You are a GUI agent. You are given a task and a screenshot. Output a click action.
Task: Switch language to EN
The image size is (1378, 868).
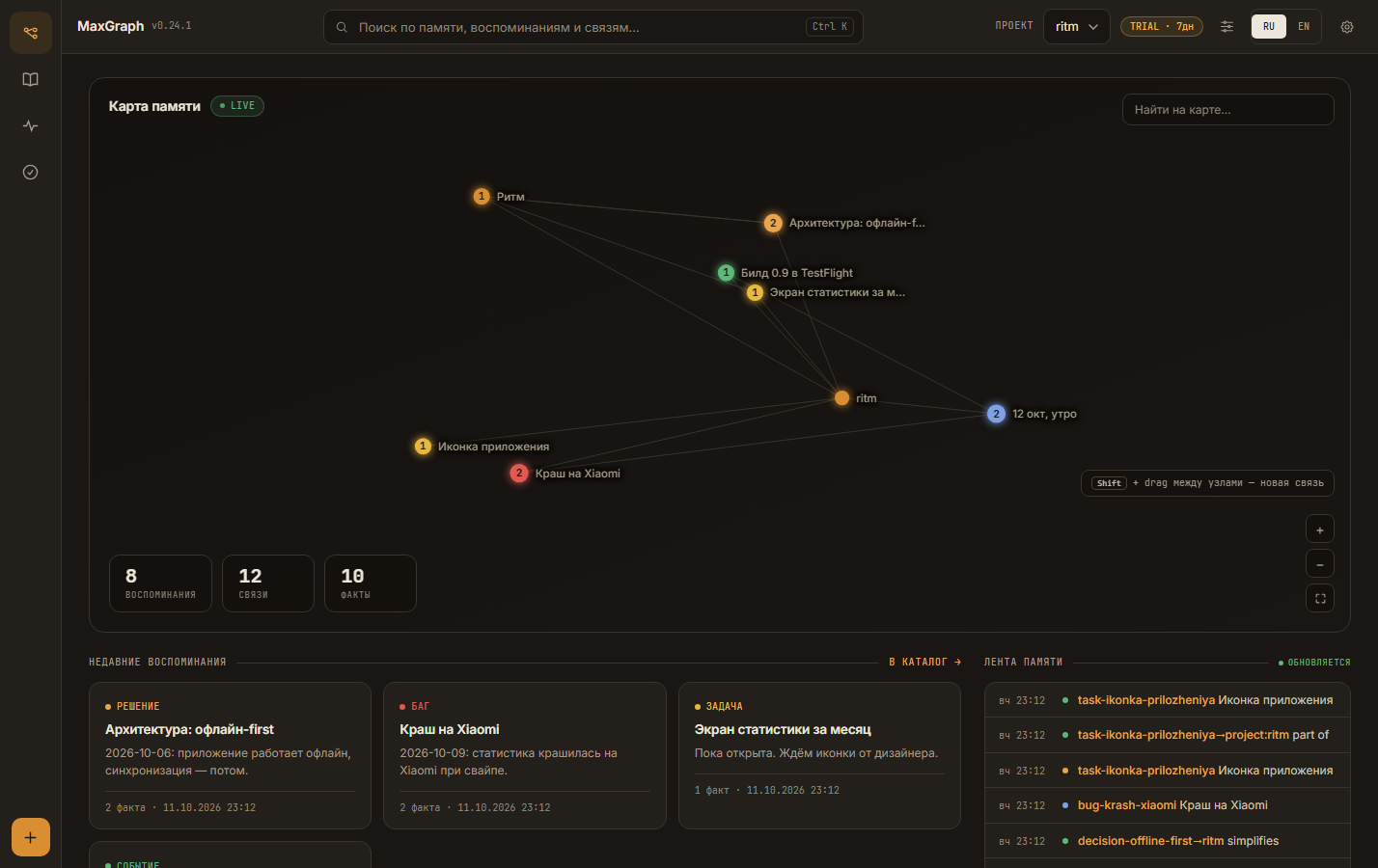coord(1304,26)
